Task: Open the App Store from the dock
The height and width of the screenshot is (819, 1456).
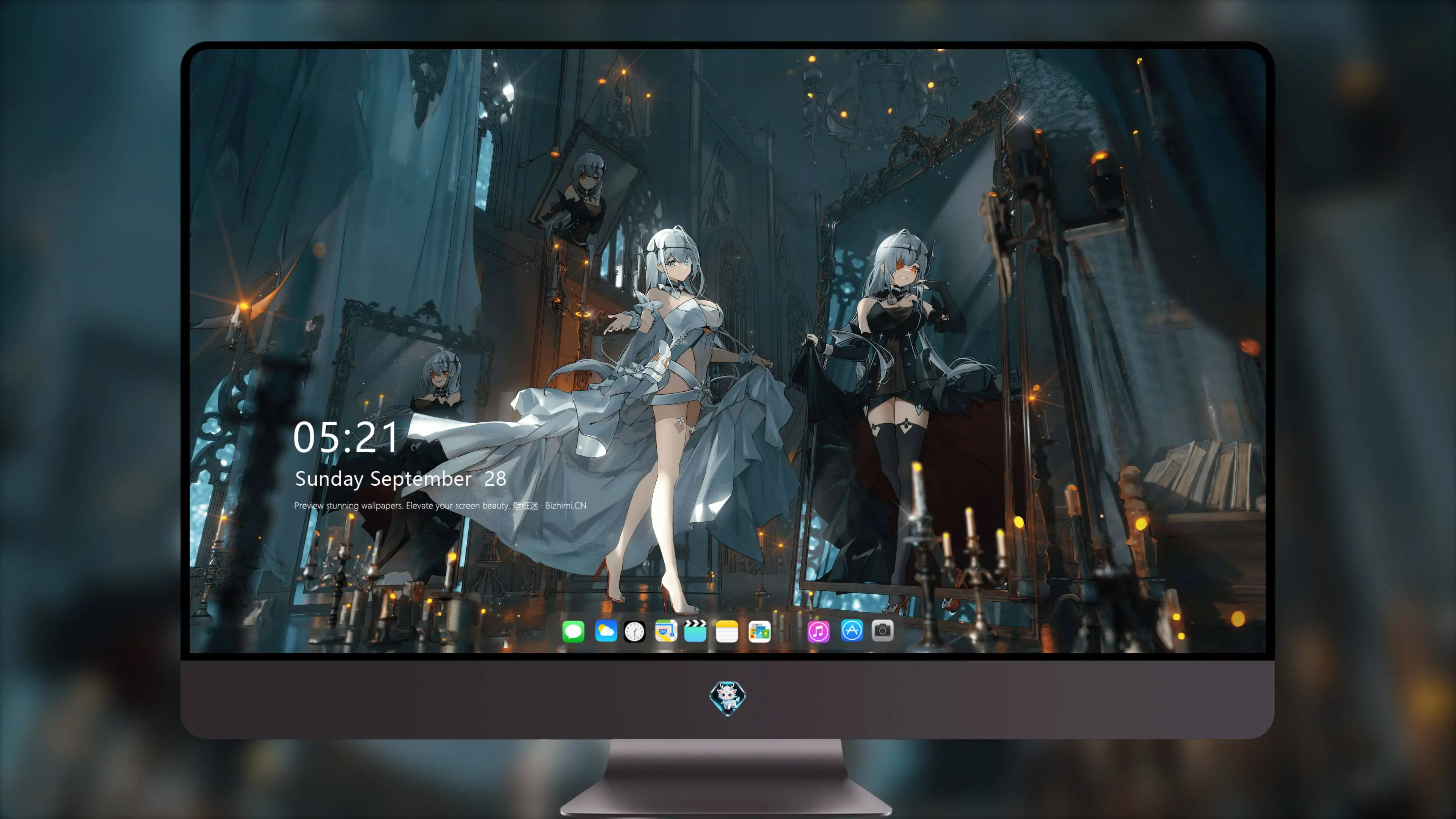Action: (852, 631)
